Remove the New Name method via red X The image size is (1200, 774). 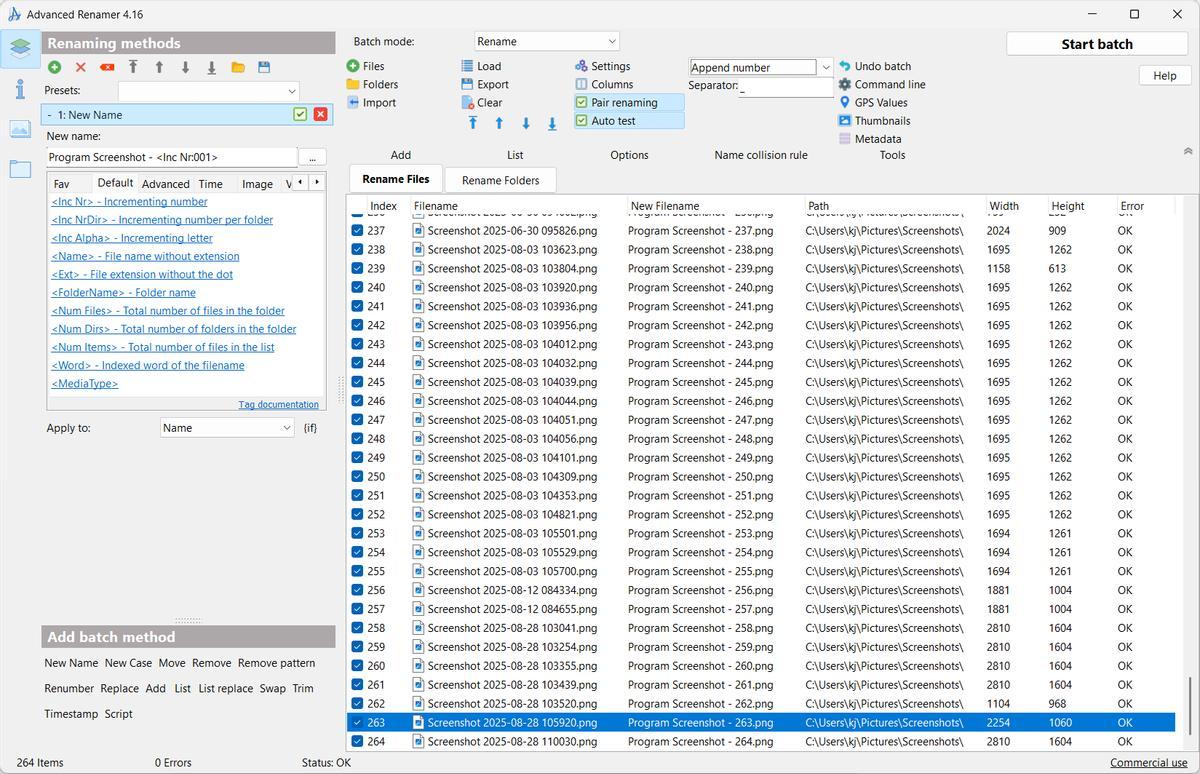320,115
